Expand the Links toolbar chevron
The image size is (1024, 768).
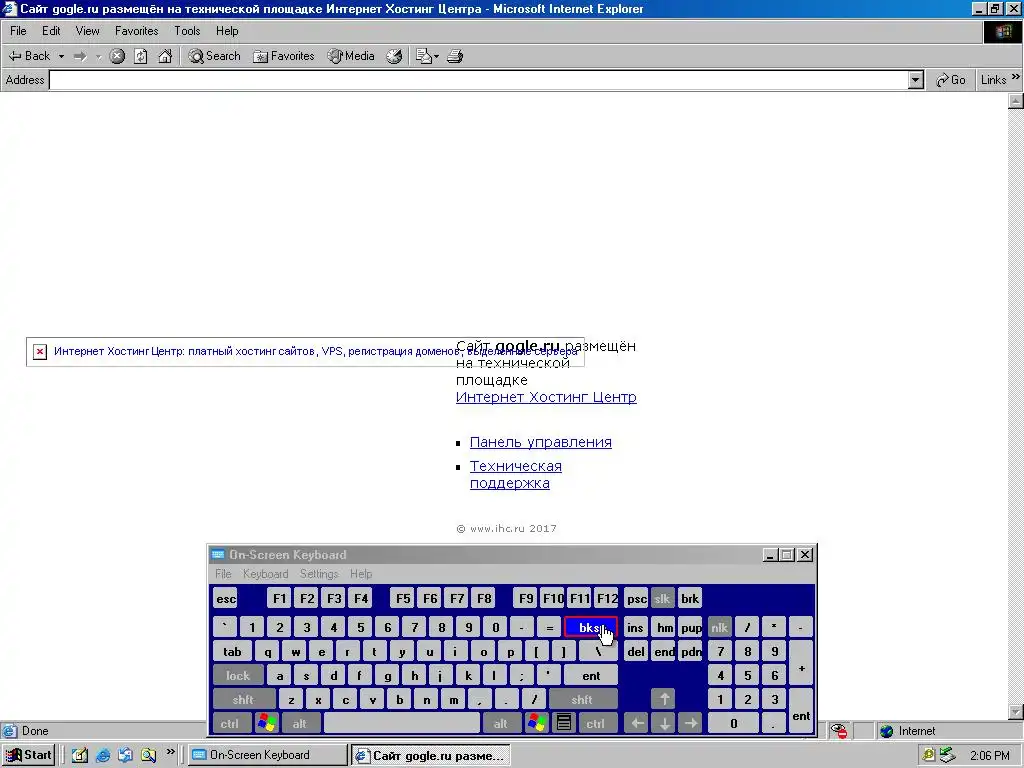tap(1016, 78)
